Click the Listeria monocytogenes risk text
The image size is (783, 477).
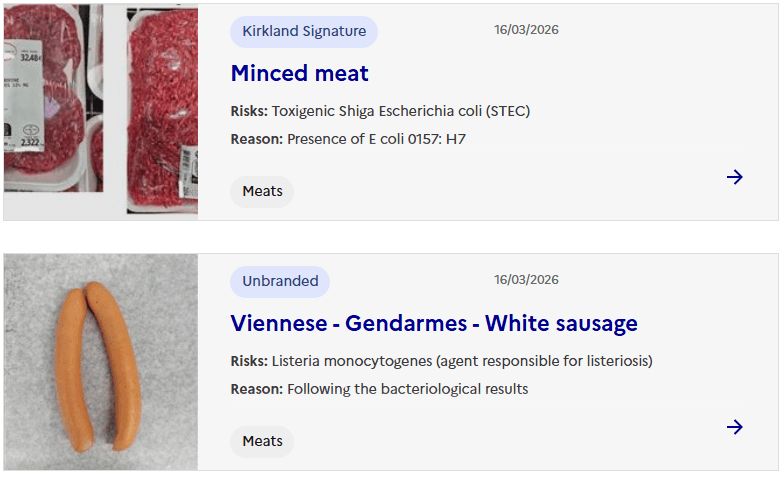coord(461,361)
